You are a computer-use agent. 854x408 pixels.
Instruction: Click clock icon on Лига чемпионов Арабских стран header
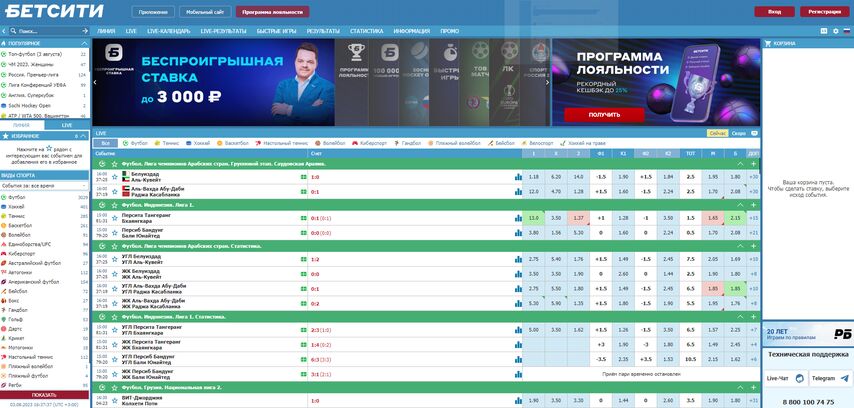coord(102,163)
